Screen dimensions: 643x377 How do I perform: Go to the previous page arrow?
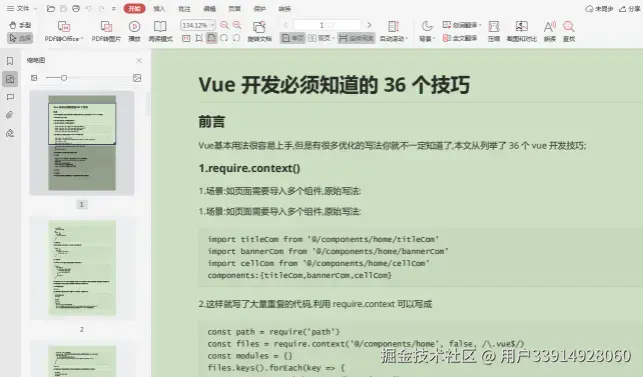(x=286, y=25)
